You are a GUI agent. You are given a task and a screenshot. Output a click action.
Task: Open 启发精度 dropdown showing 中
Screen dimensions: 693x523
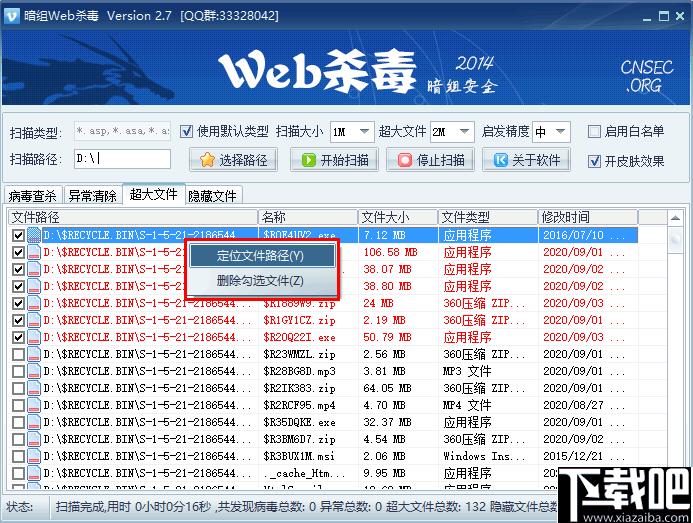(x=551, y=132)
